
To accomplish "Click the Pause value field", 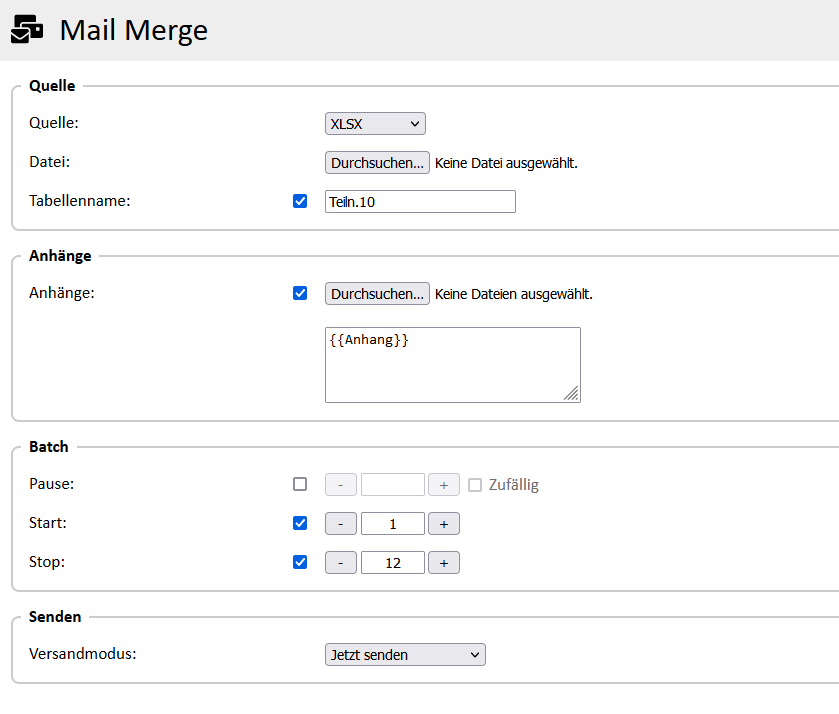I will click(x=393, y=485).
